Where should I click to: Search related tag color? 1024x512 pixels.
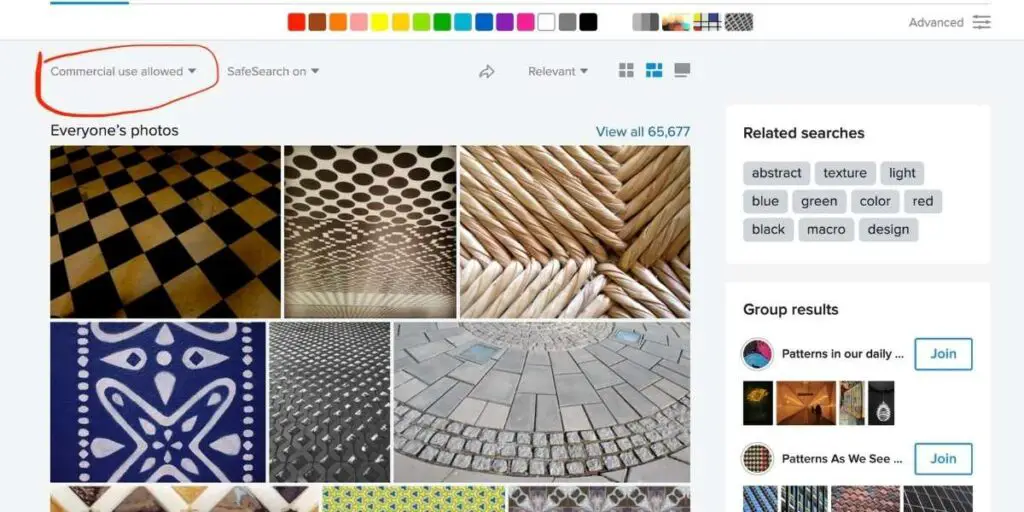point(875,201)
